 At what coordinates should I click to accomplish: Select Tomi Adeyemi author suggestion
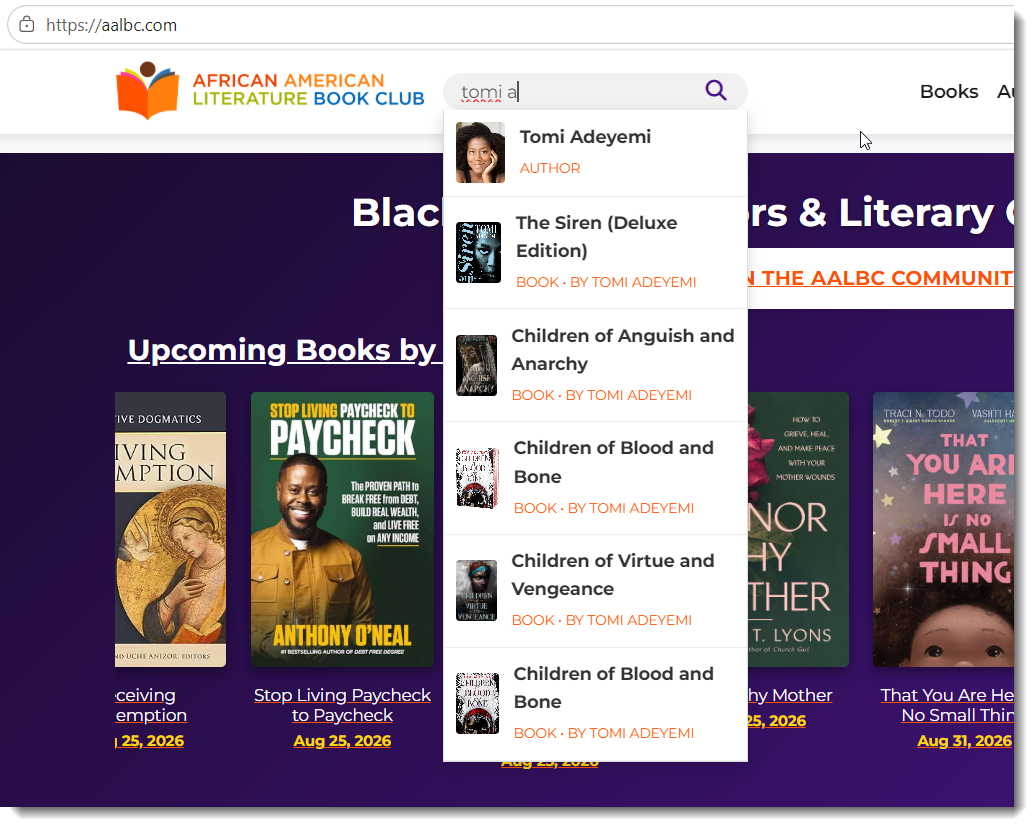tap(595, 153)
